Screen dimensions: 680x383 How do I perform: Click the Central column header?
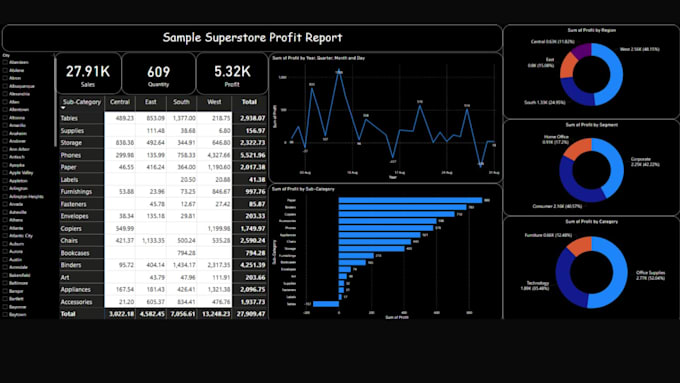120,102
